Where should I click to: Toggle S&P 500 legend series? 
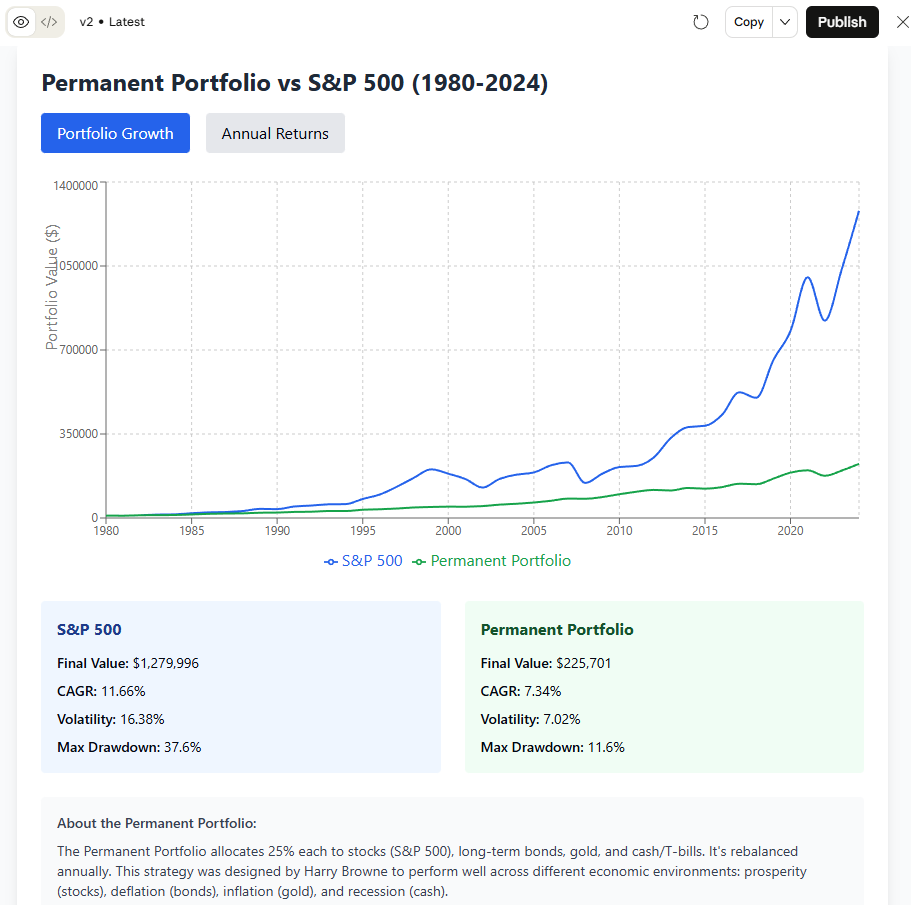372,561
